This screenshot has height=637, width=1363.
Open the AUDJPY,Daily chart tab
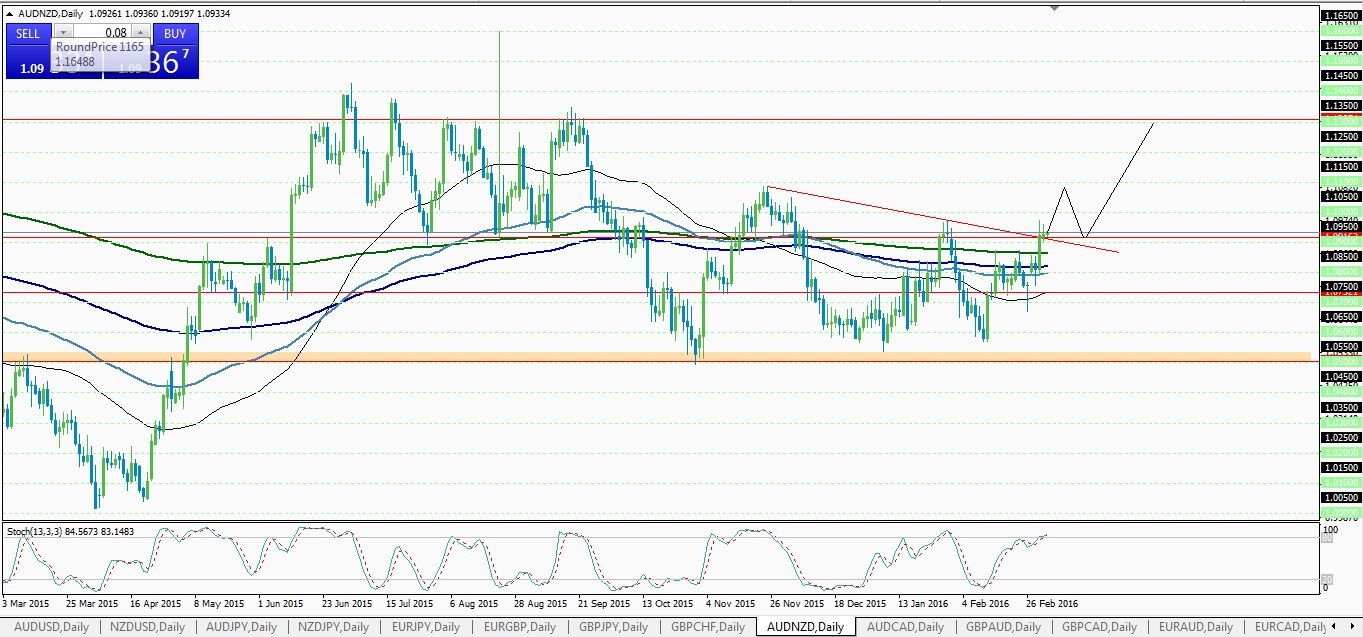tap(241, 627)
